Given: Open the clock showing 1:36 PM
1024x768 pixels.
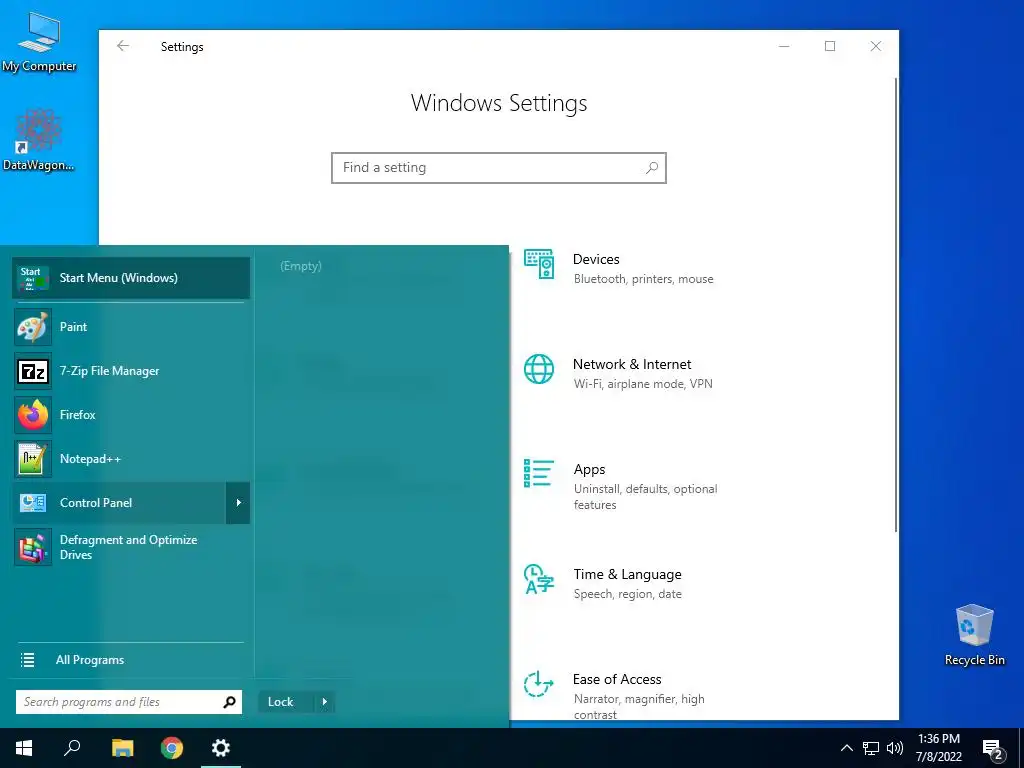Looking at the screenshot, I should (938, 748).
